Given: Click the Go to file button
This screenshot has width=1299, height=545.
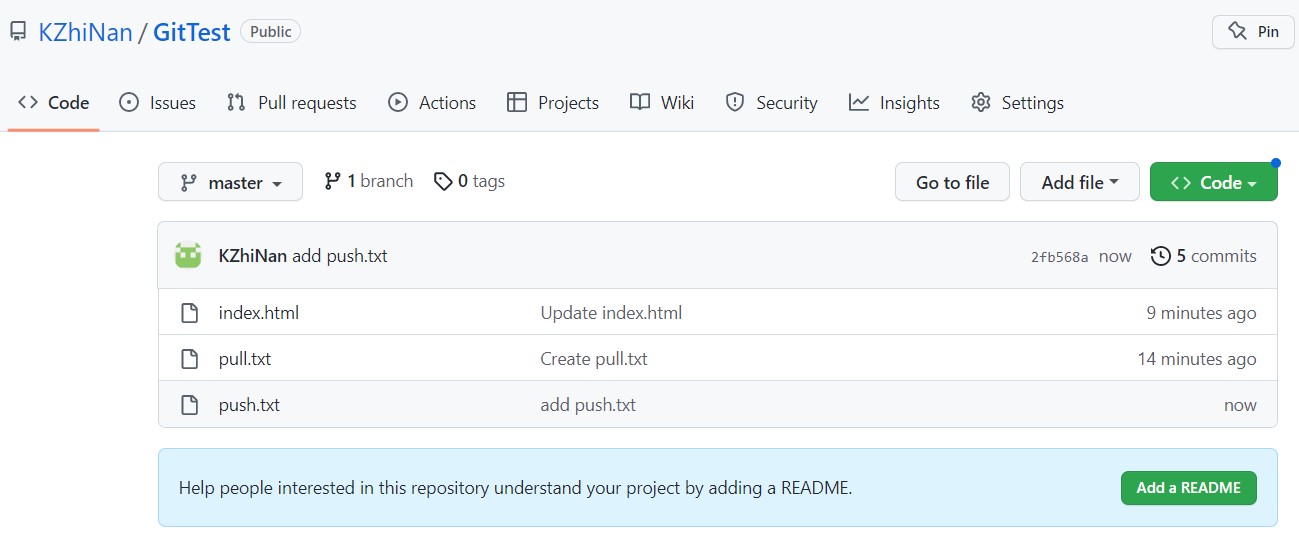Looking at the screenshot, I should click(952, 182).
